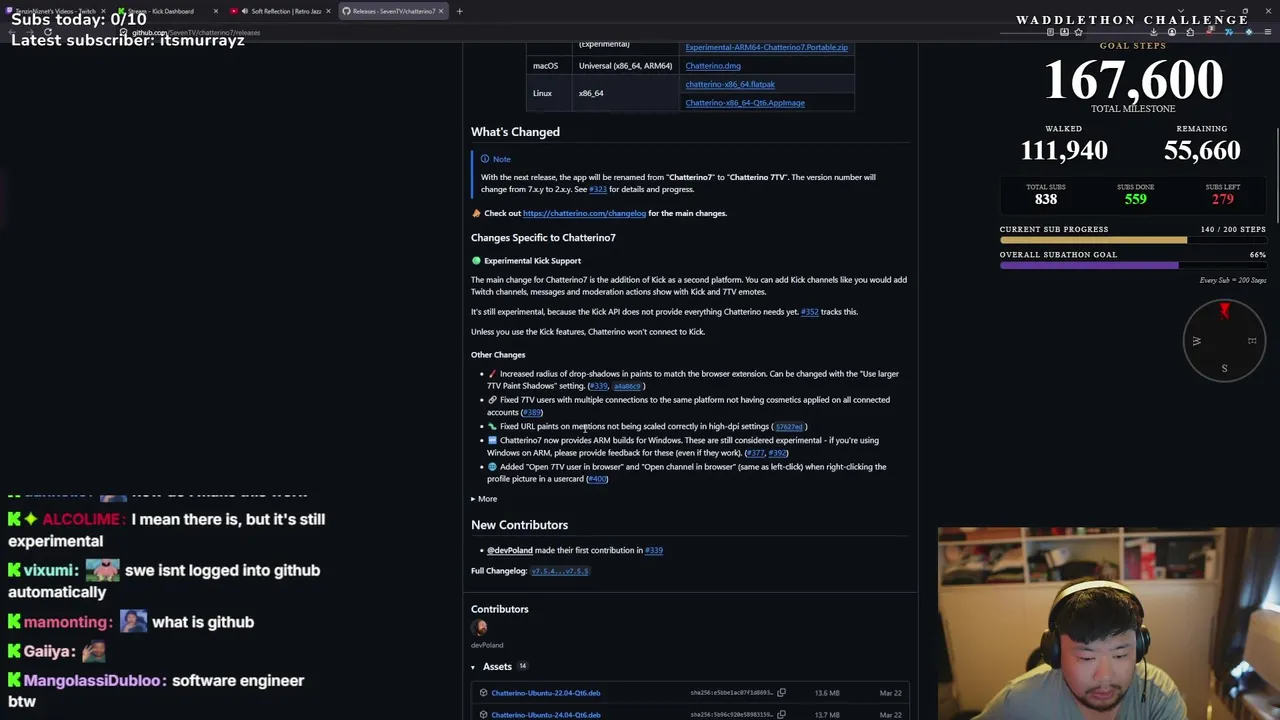Open issue #352 Kick tracking link
This screenshot has width=1280, height=720.
809,312
